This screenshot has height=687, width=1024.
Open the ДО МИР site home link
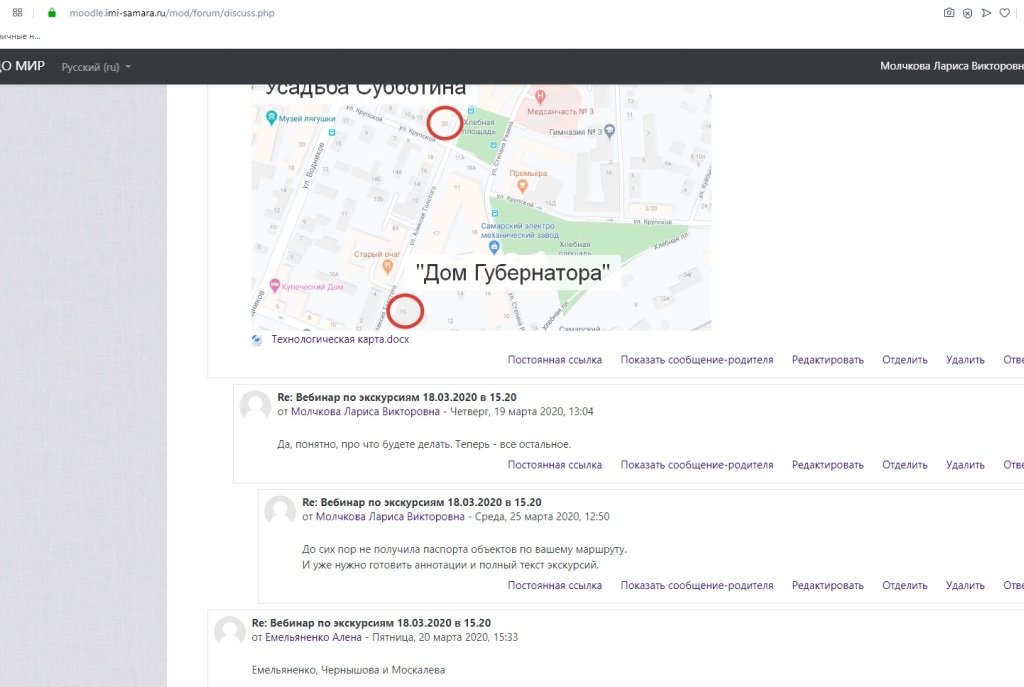22,66
